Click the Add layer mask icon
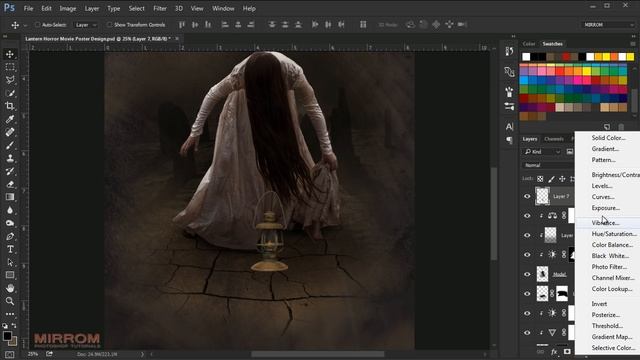Screen dimensions: 640x360 tap(567, 351)
